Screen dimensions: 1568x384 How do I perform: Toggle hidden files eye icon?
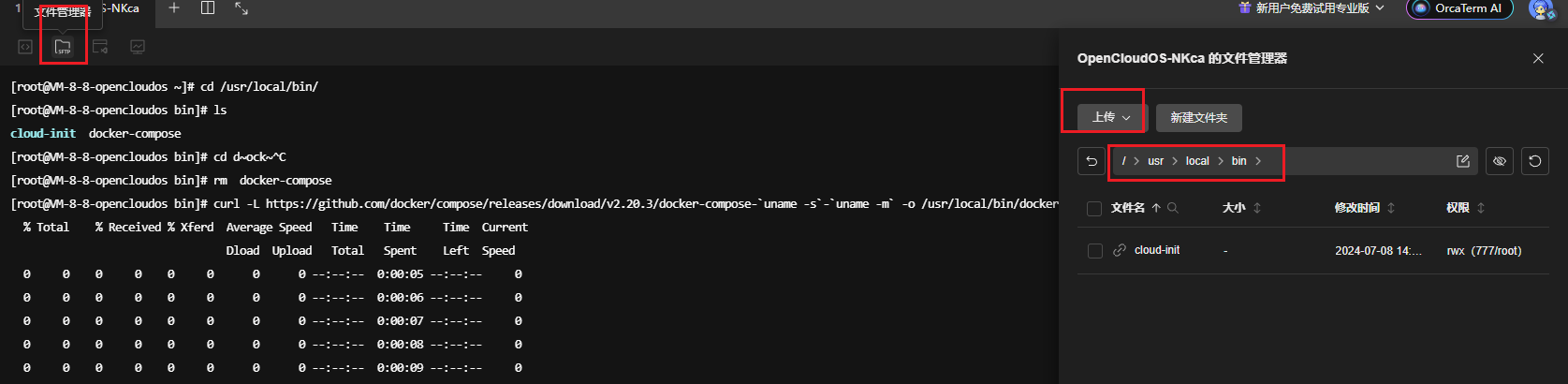(1500, 161)
